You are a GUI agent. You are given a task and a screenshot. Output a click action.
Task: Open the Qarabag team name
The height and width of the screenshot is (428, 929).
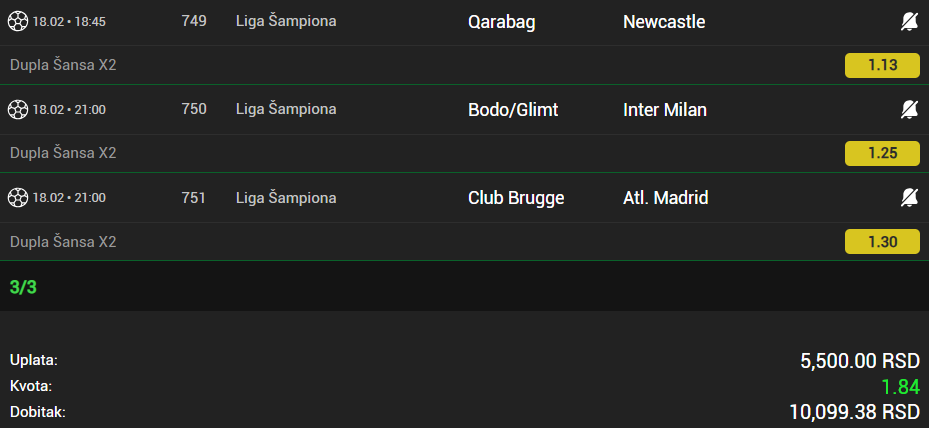501,21
